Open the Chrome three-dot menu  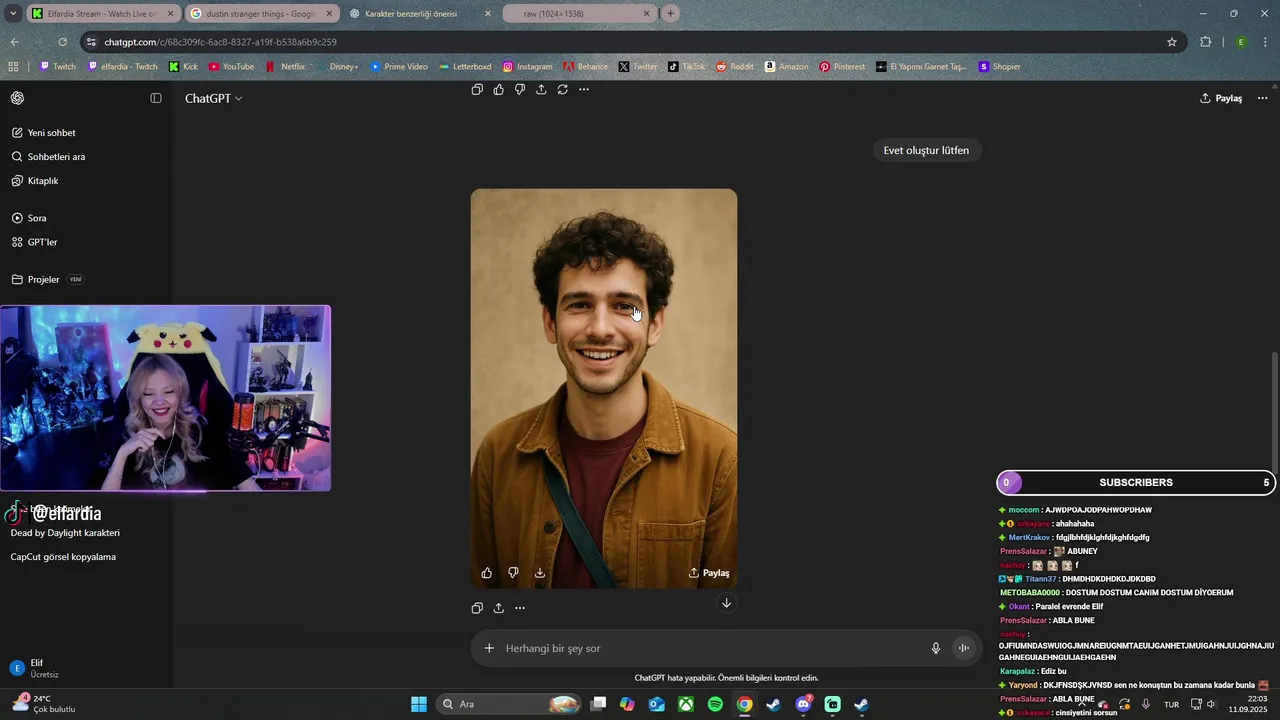pyautogui.click(x=1265, y=42)
